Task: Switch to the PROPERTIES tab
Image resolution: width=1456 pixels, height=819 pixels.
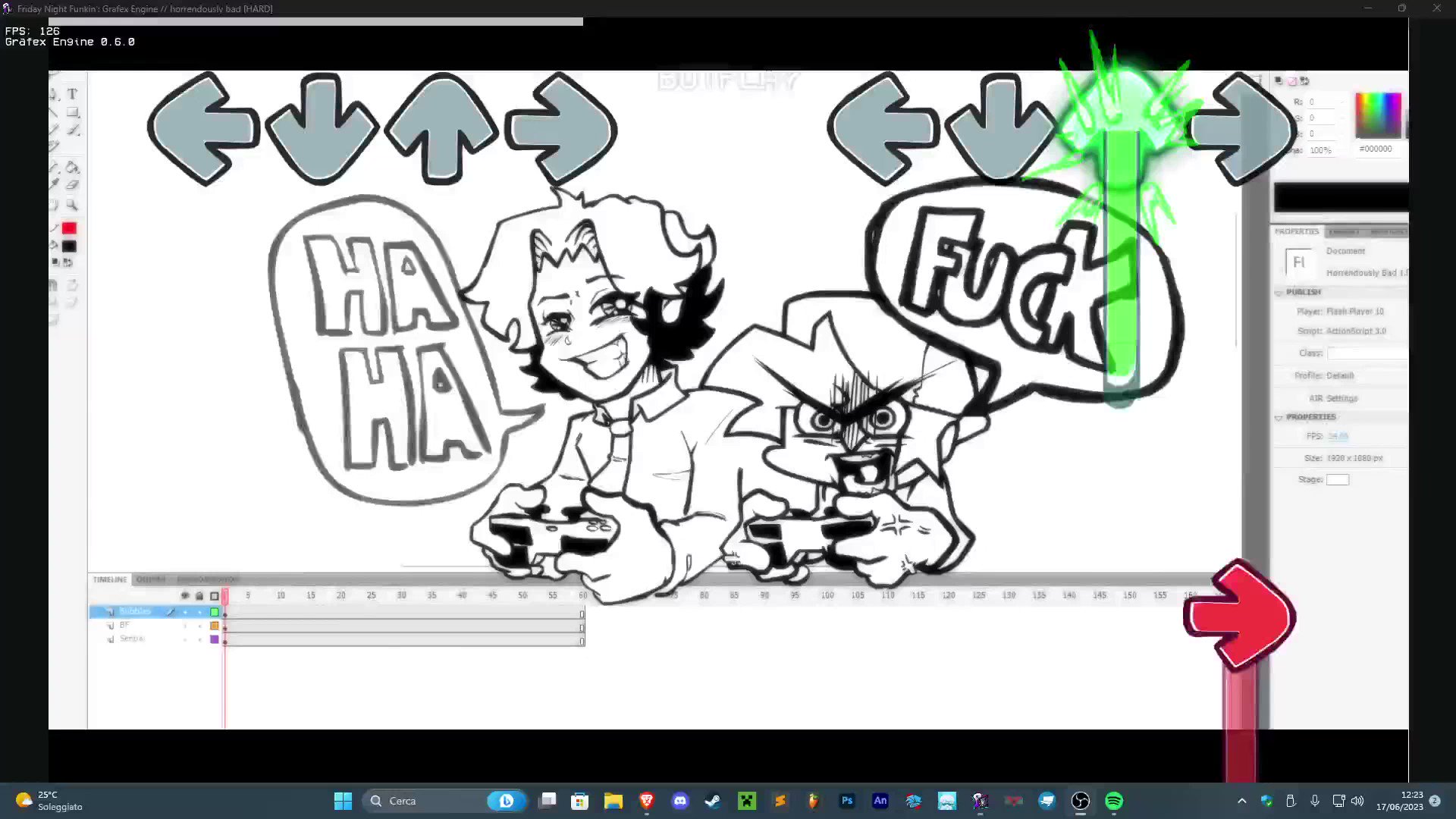Action: tap(1297, 231)
